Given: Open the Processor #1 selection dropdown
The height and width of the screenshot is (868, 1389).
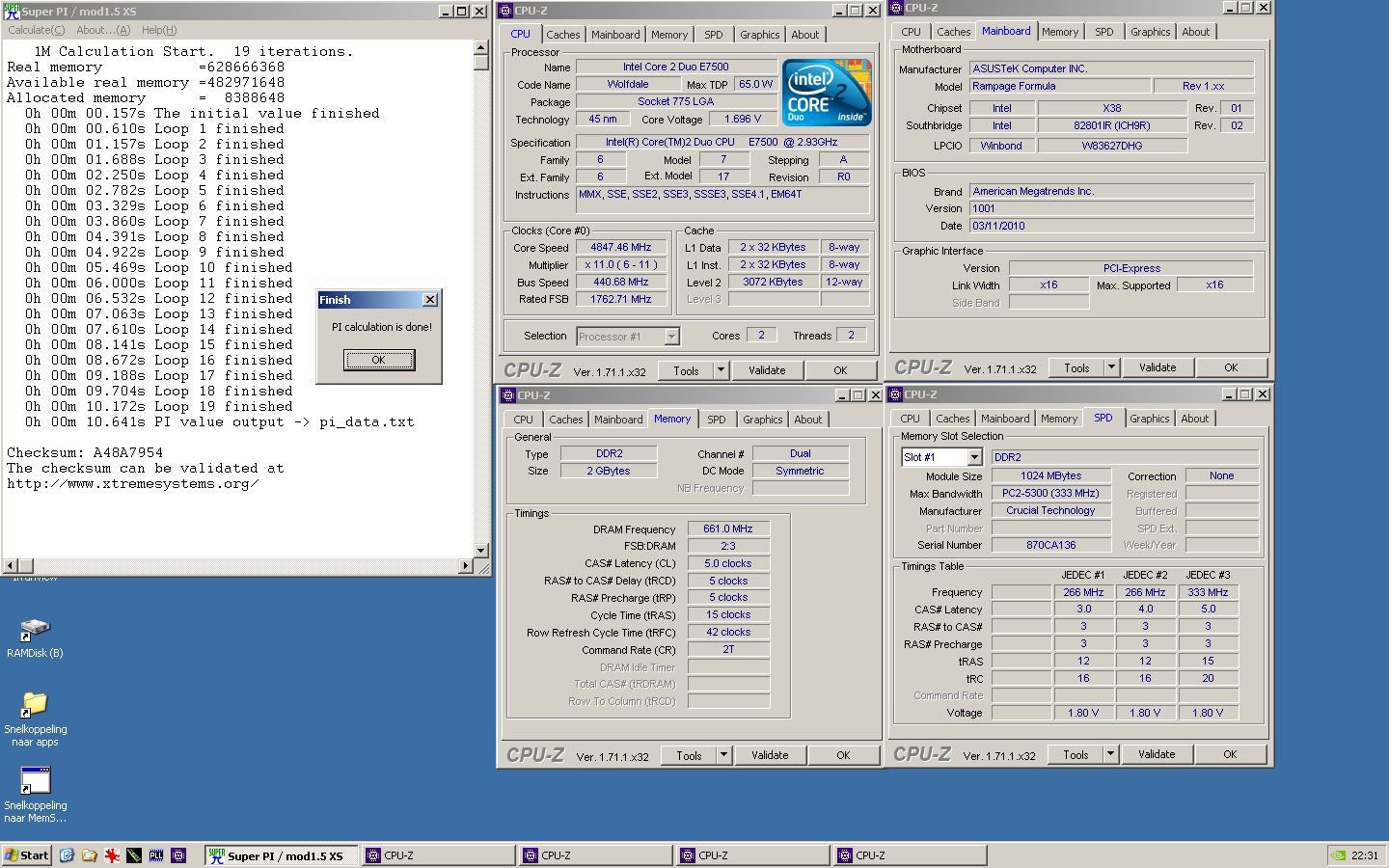Looking at the screenshot, I should tap(672, 337).
